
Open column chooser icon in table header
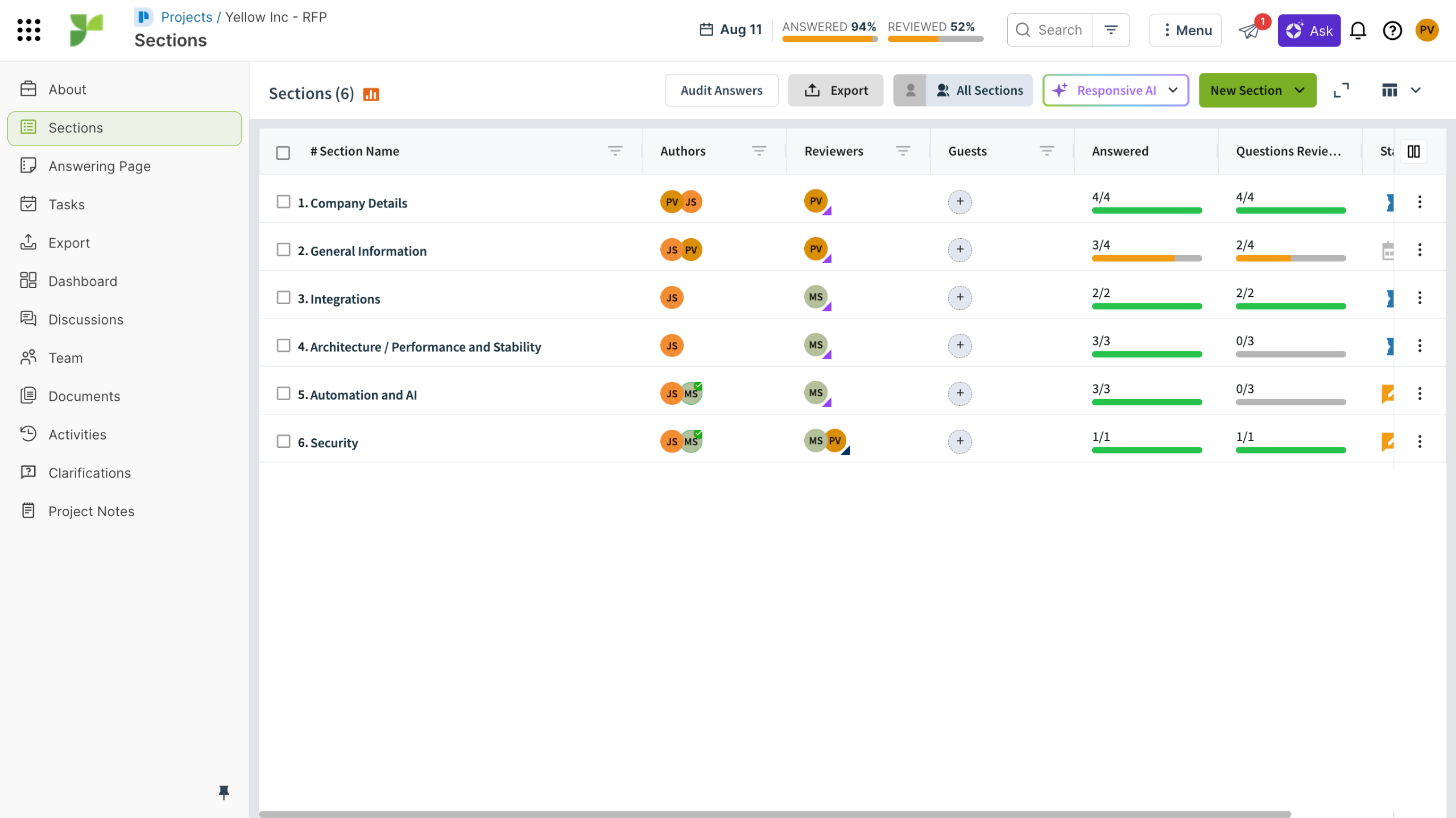pos(1413,151)
